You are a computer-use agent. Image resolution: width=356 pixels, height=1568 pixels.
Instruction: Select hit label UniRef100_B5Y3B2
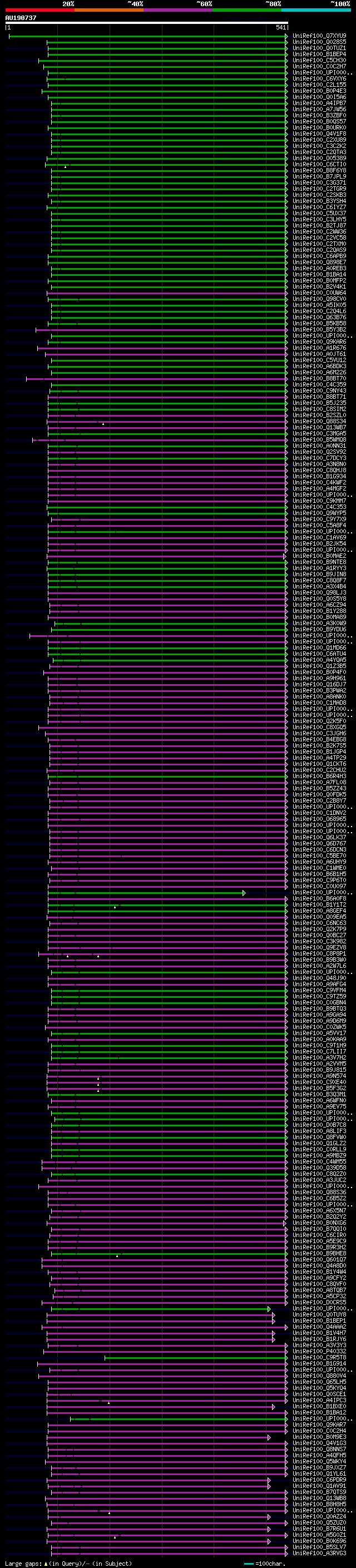tap(319, 330)
